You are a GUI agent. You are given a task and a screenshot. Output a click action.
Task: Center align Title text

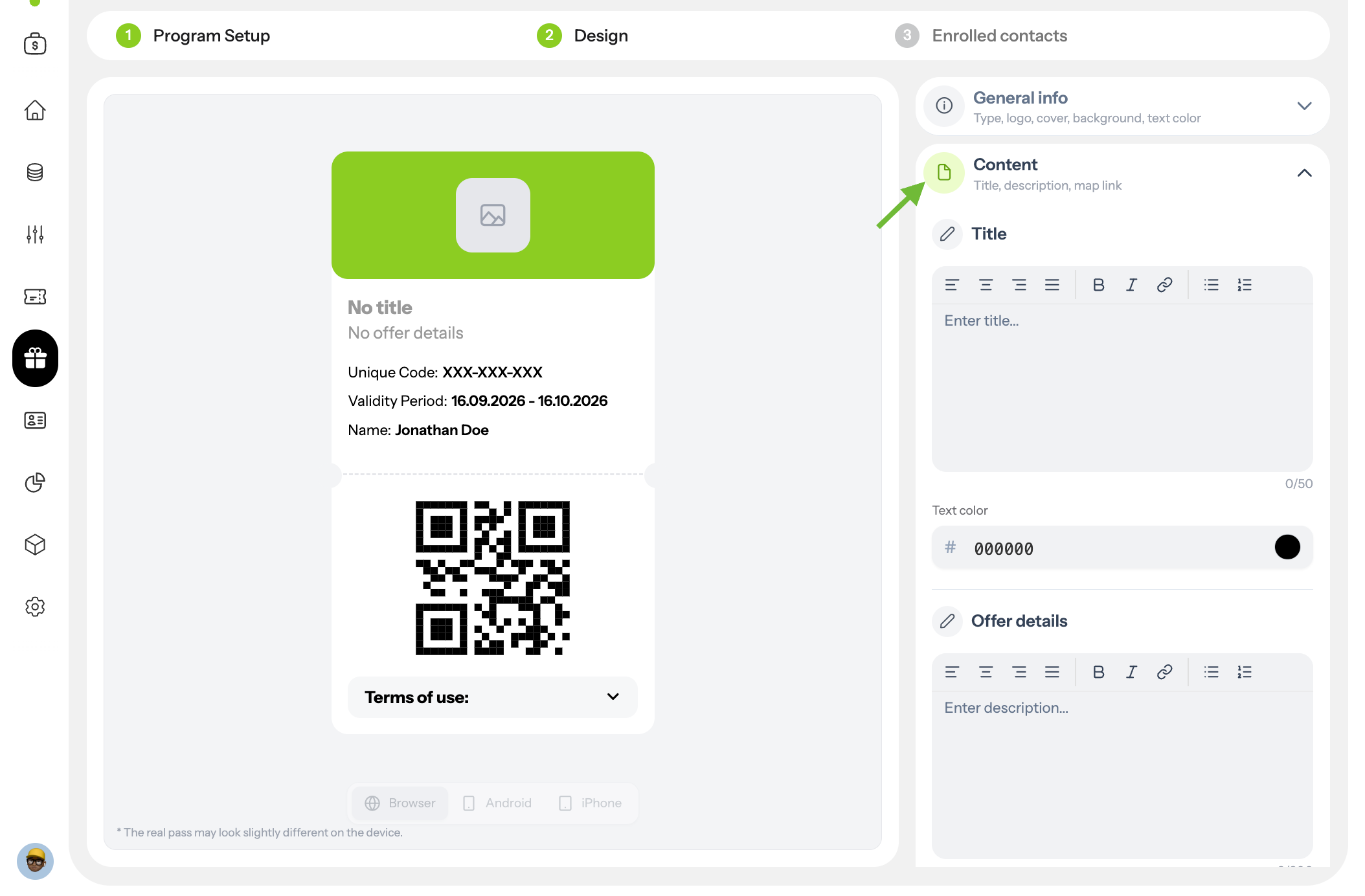coord(986,285)
